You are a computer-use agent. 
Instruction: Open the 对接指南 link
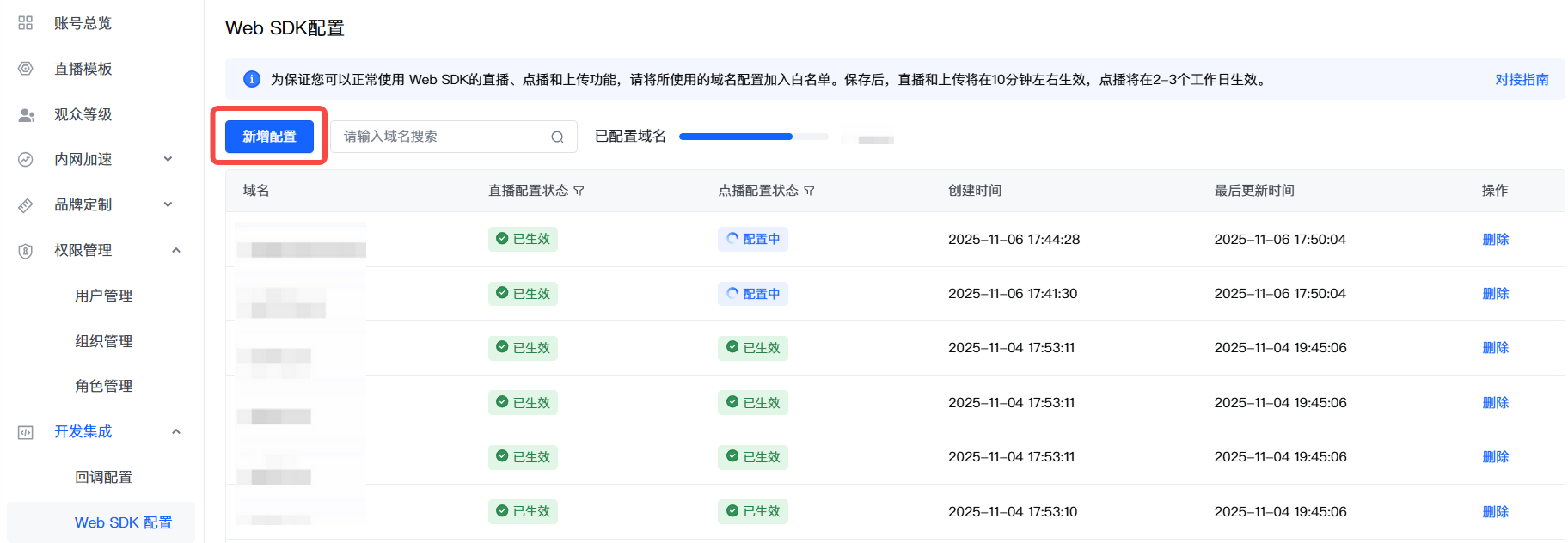1521,79
